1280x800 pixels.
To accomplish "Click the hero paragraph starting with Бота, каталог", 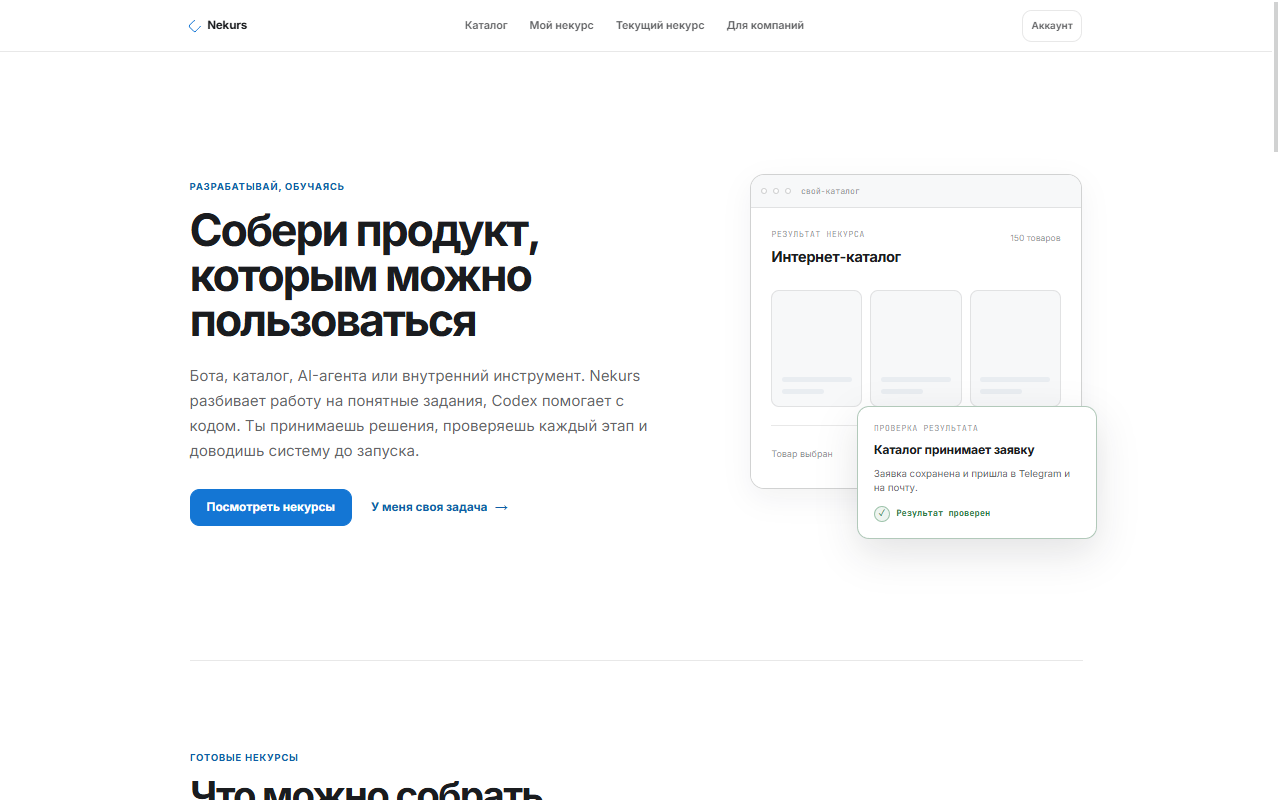I will 419,414.
